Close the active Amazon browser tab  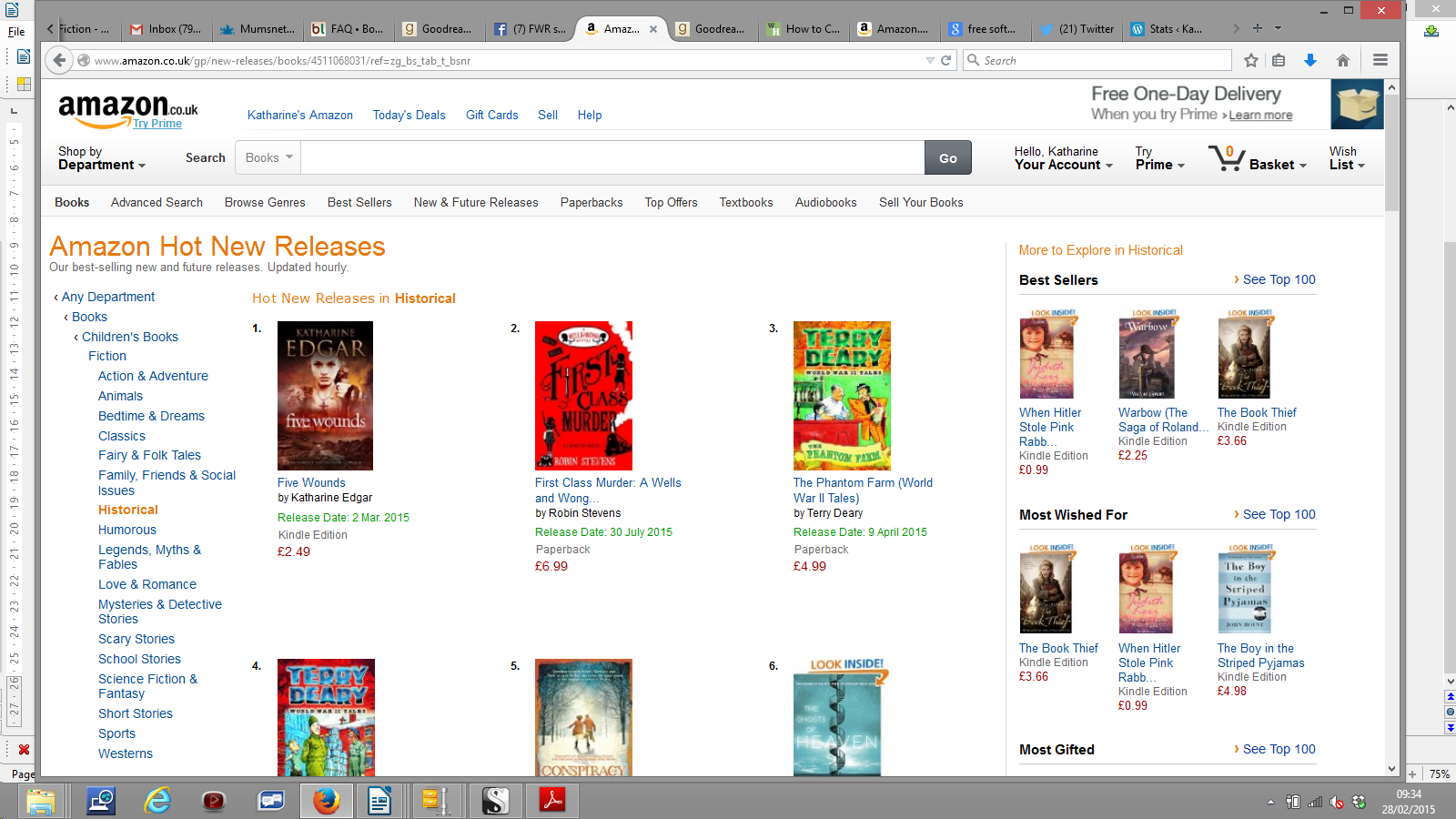(653, 29)
